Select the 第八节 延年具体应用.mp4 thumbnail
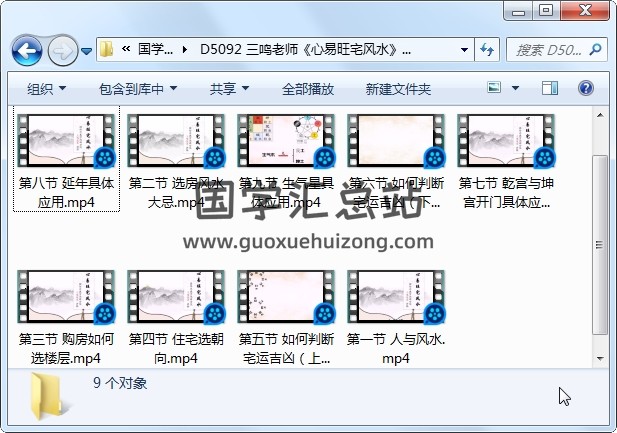The height and width of the screenshot is (433, 617). click(67, 141)
